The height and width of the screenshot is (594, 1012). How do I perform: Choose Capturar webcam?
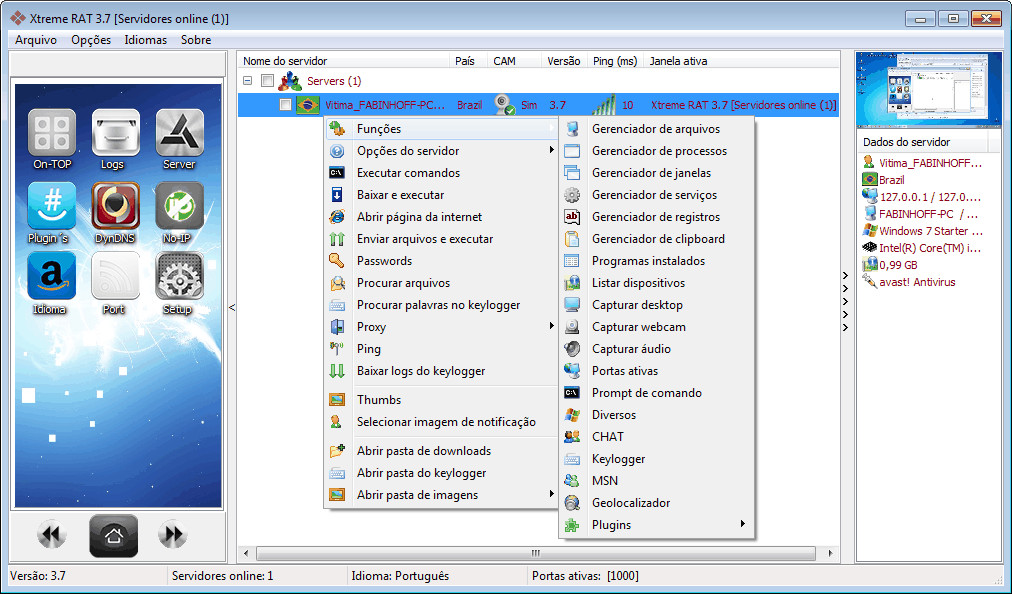click(x=656, y=327)
